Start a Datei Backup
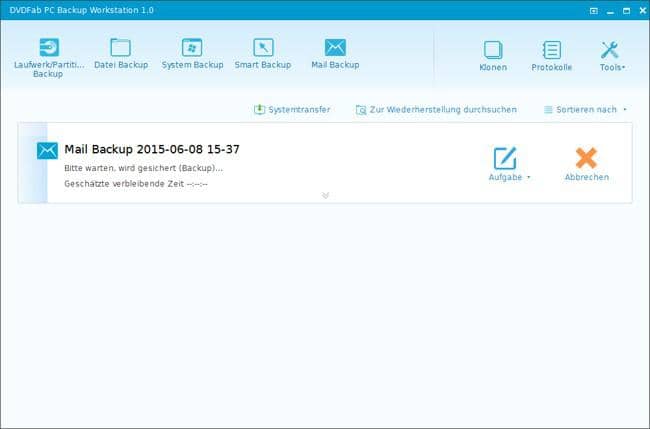650x429 pixels. tap(121, 53)
